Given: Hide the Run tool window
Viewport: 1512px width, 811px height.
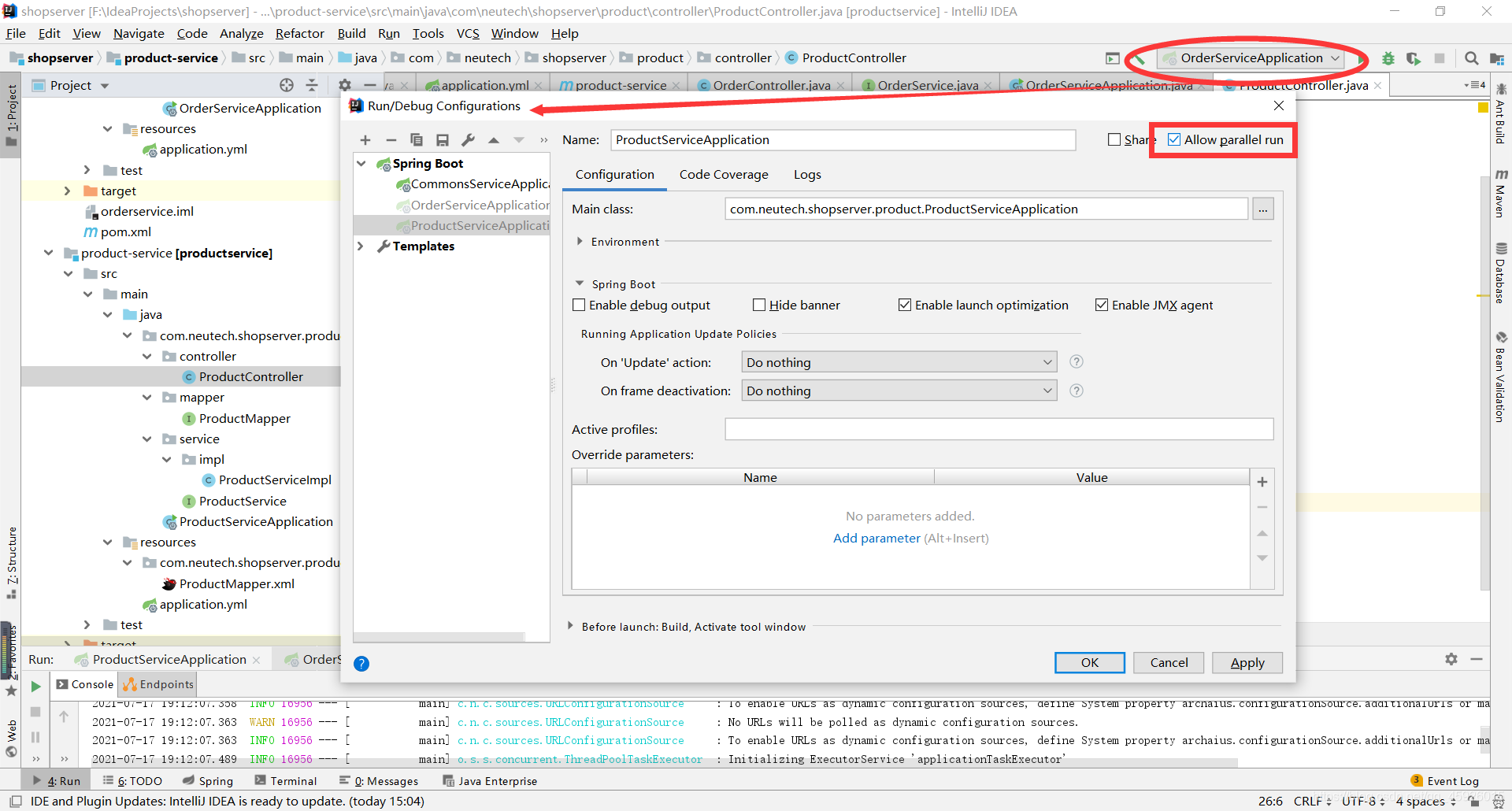Looking at the screenshot, I should [x=1477, y=659].
